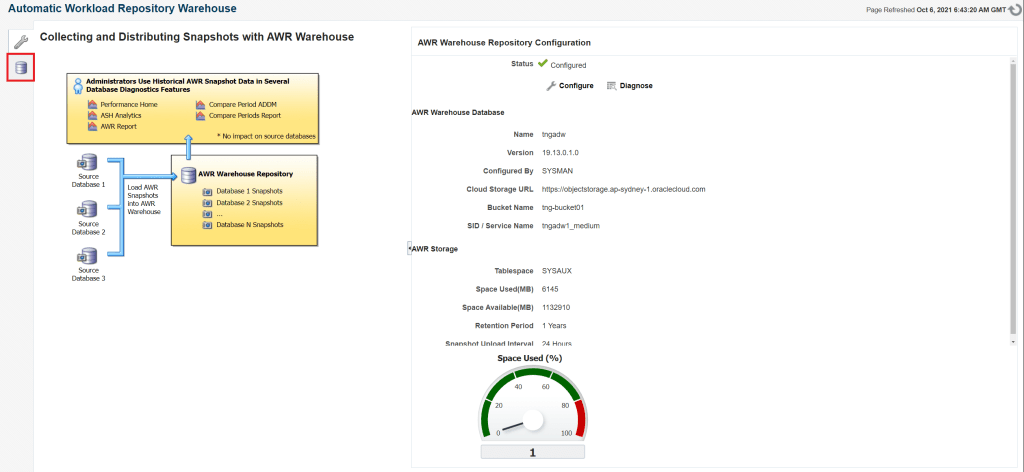Click the Source Database 2 icon
1024x472 pixels.
coord(88,210)
